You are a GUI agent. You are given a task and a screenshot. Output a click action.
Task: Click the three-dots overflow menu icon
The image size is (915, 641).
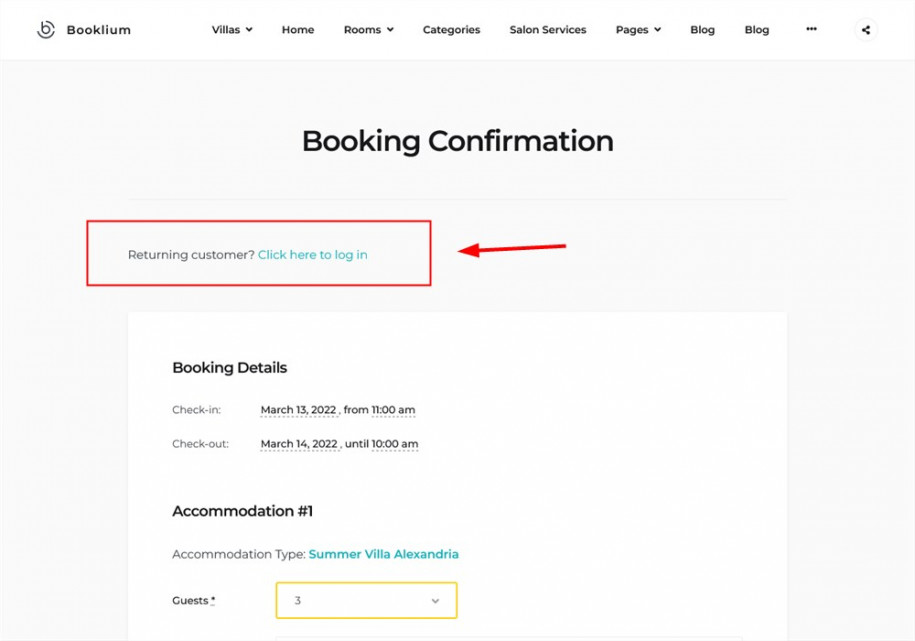coord(810,29)
